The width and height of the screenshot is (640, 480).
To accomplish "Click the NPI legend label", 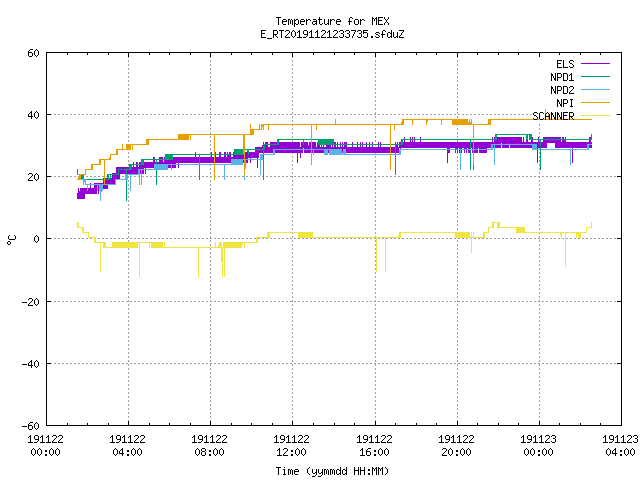I will pyautogui.click(x=565, y=103).
